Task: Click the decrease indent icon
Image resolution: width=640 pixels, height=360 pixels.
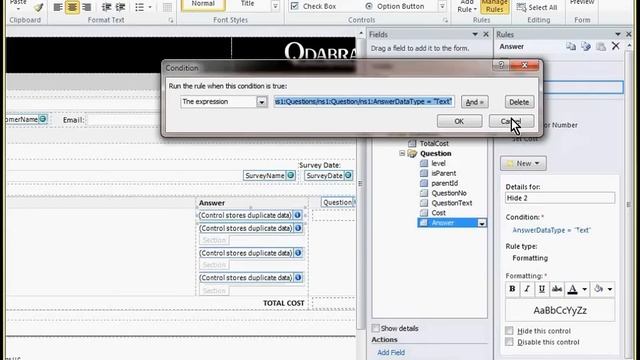Action: pyautogui.click(x=106, y=7)
